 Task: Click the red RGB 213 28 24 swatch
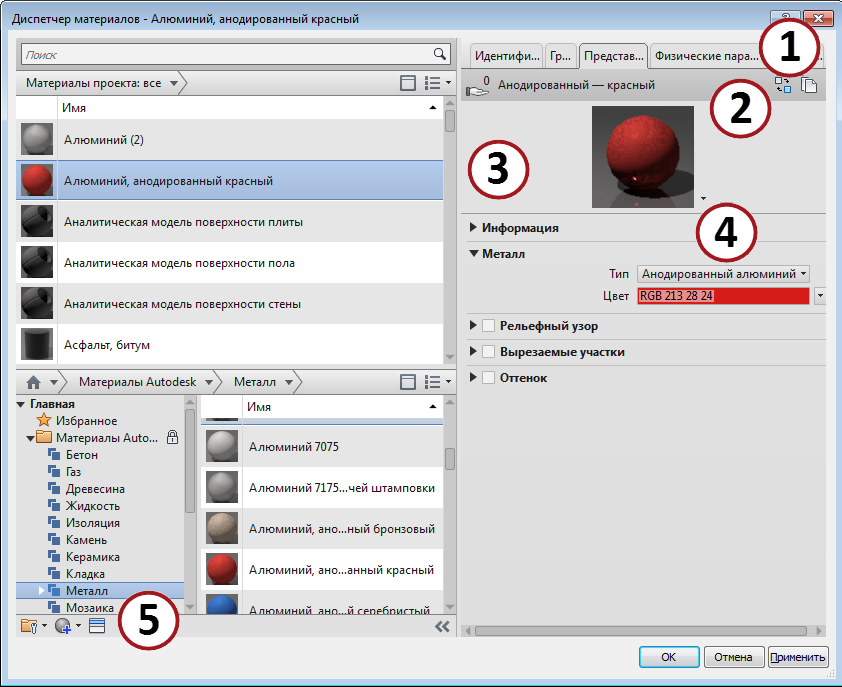coord(723,295)
